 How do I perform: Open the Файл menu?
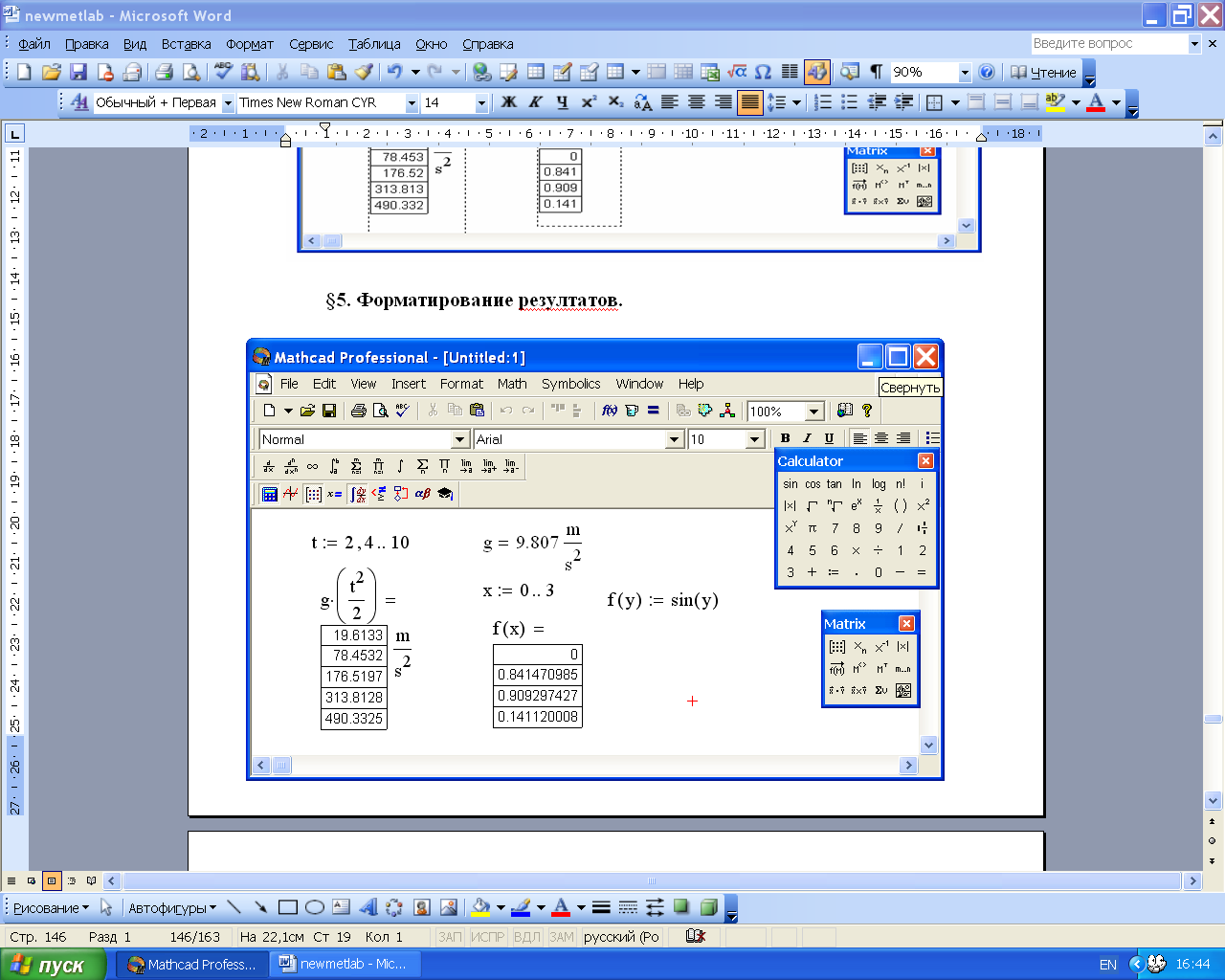[x=34, y=44]
